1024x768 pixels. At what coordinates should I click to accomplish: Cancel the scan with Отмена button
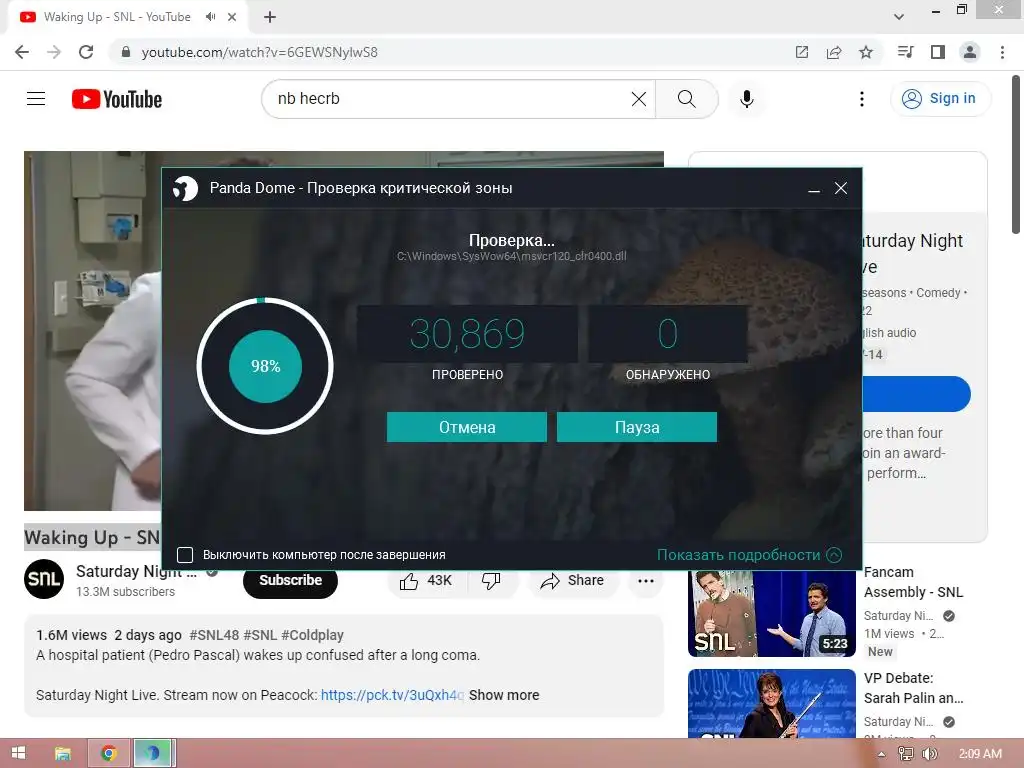coord(466,427)
